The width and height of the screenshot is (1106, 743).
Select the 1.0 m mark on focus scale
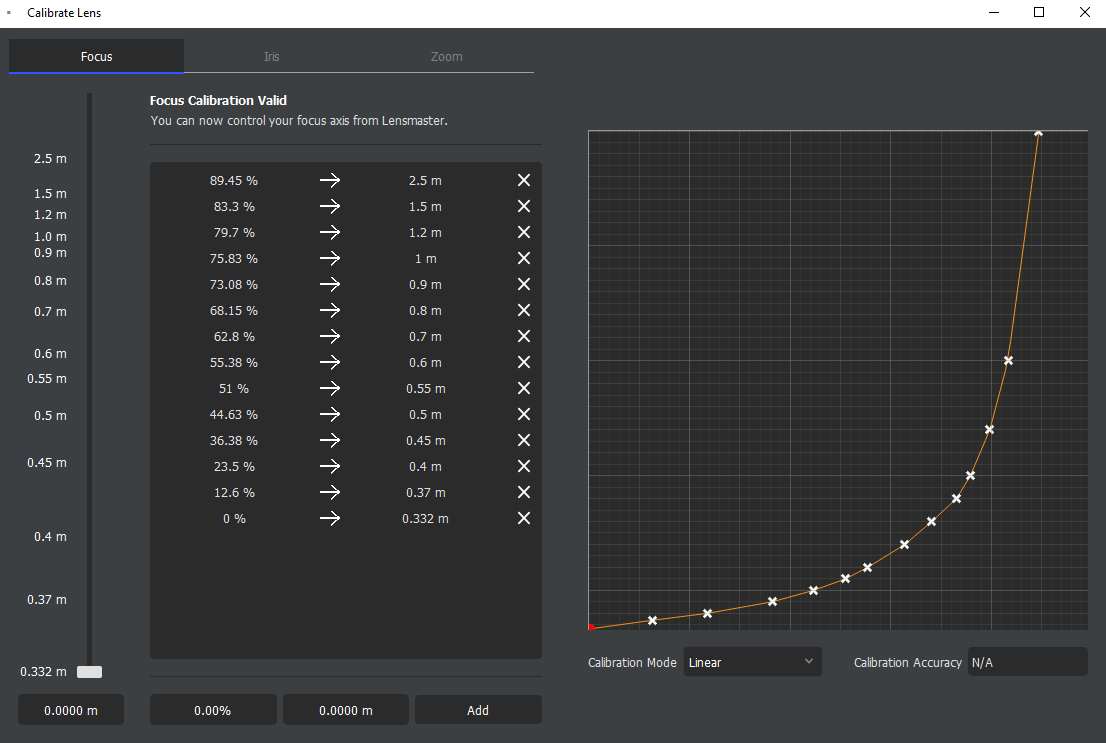[x=50, y=236]
